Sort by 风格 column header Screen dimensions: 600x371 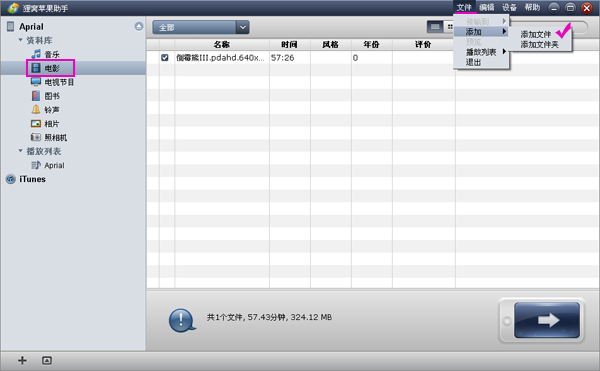tap(331, 44)
